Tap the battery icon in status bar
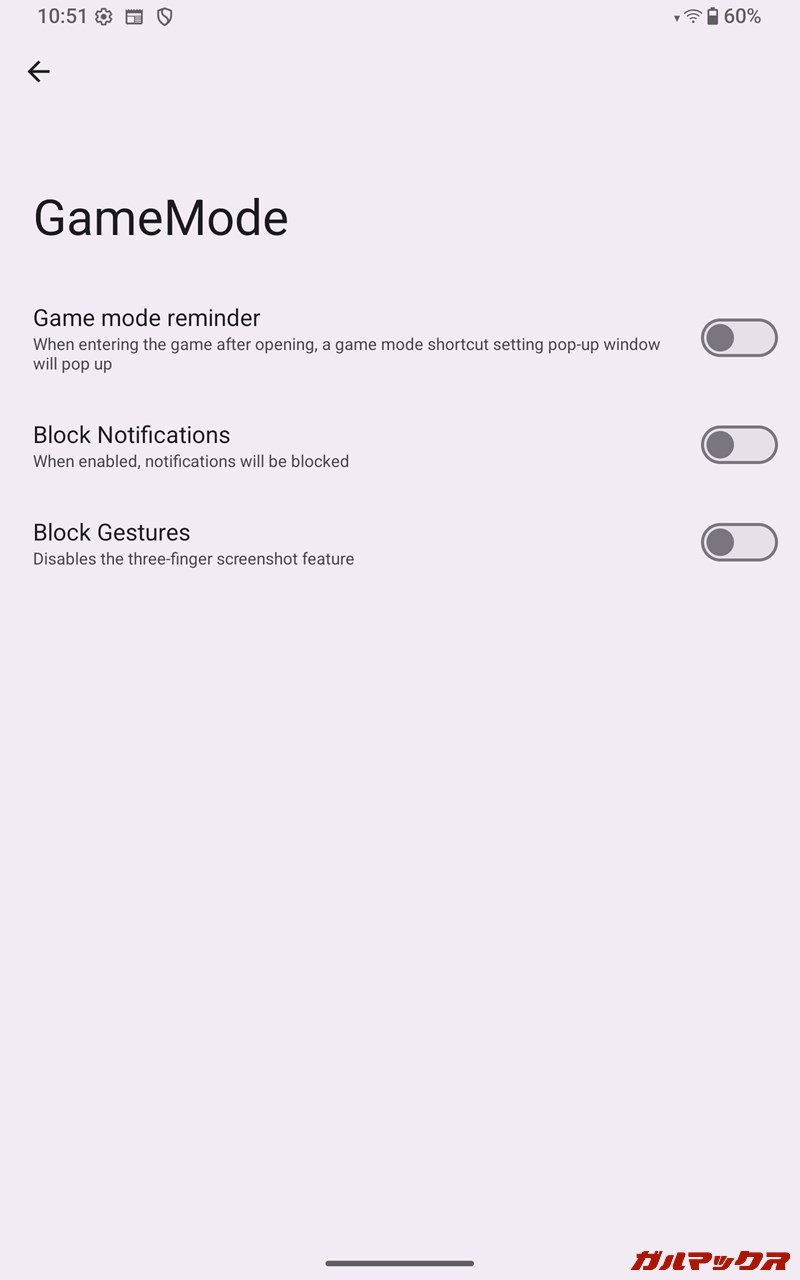The width and height of the screenshot is (800, 1280). point(713,17)
